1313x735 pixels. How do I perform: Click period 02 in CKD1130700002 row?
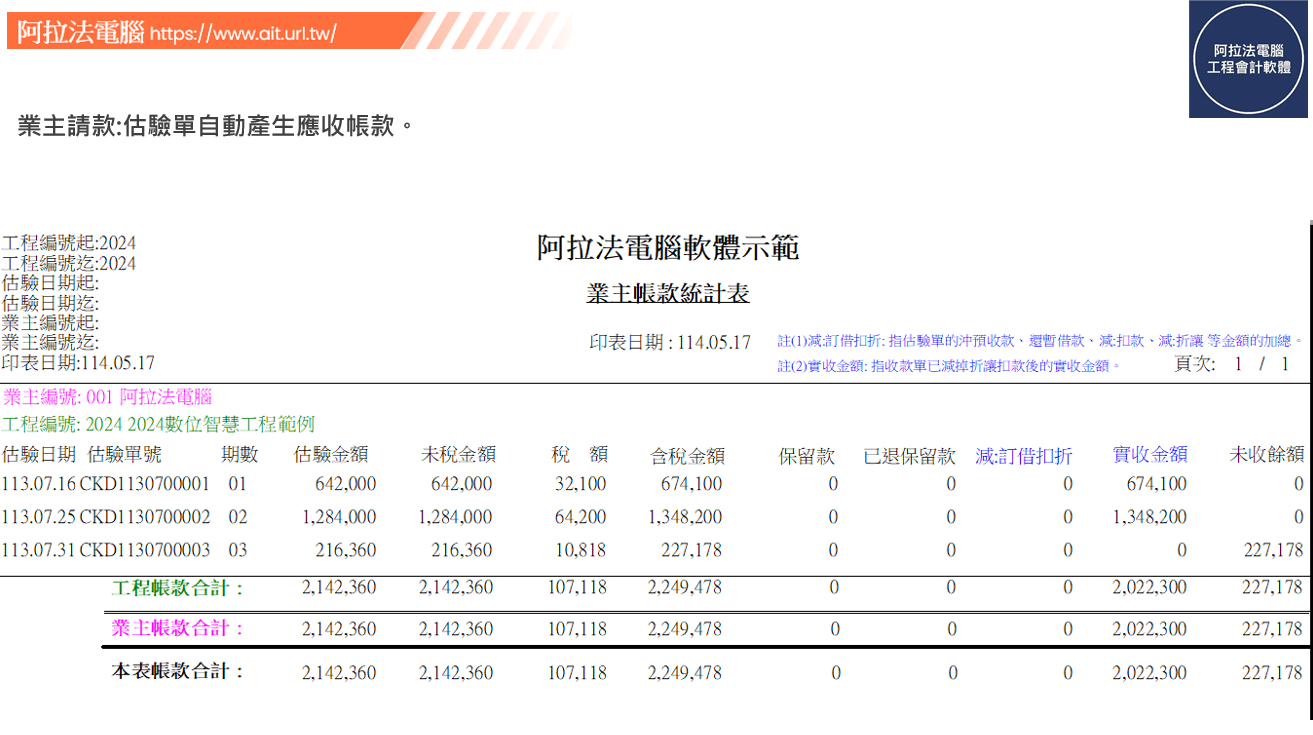[237, 517]
